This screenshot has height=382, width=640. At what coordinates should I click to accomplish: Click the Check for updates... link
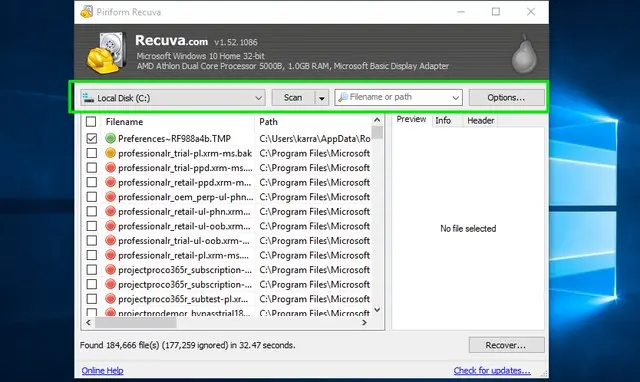coord(492,371)
